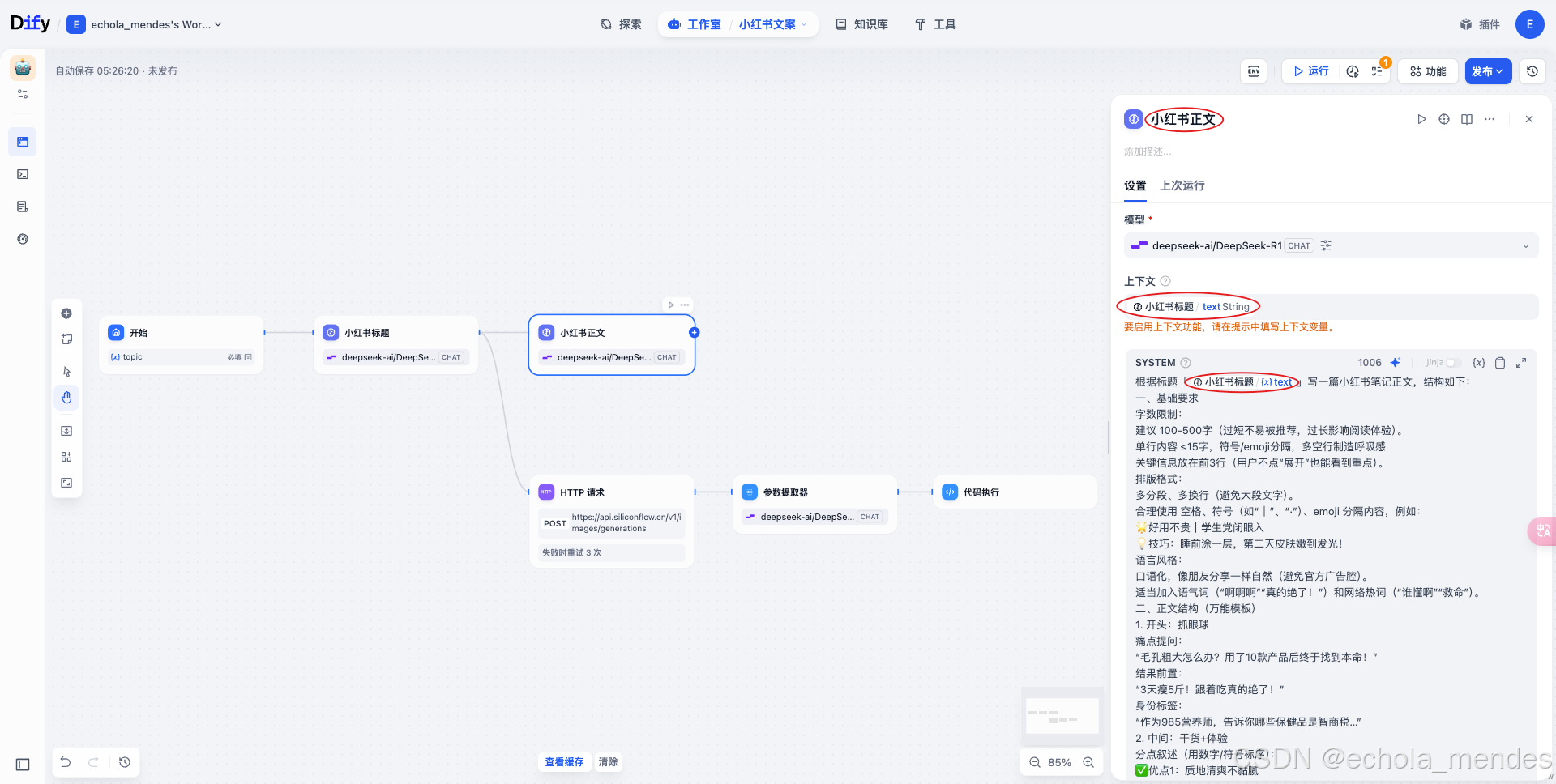Open the deepseek-ai/DeepSeek-R1 model selector
This screenshot has width=1556, height=784.
tap(1331, 245)
